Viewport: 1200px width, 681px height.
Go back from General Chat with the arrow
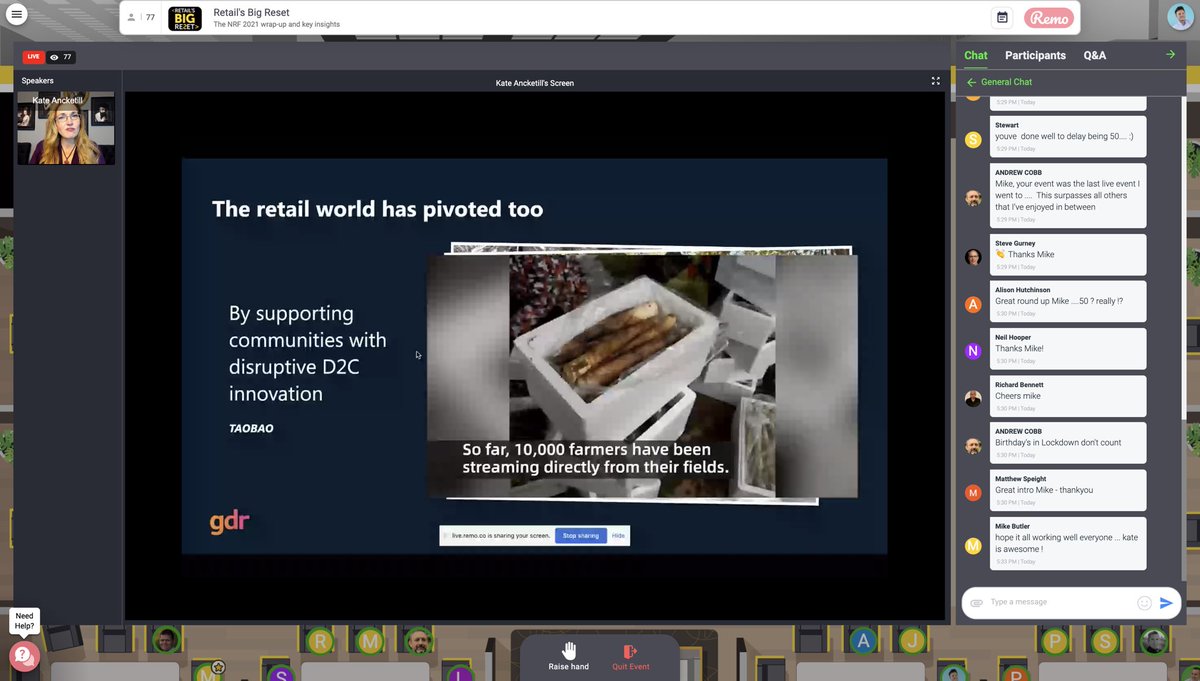pyautogui.click(x=971, y=82)
